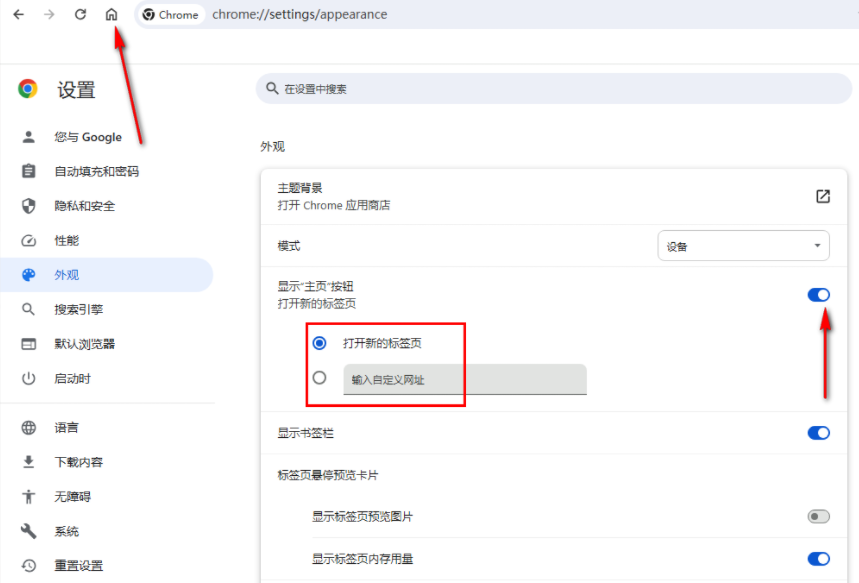Click the magnifier icon for 搜索引擎
The image size is (859, 583).
pyautogui.click(x=28, y=309)
